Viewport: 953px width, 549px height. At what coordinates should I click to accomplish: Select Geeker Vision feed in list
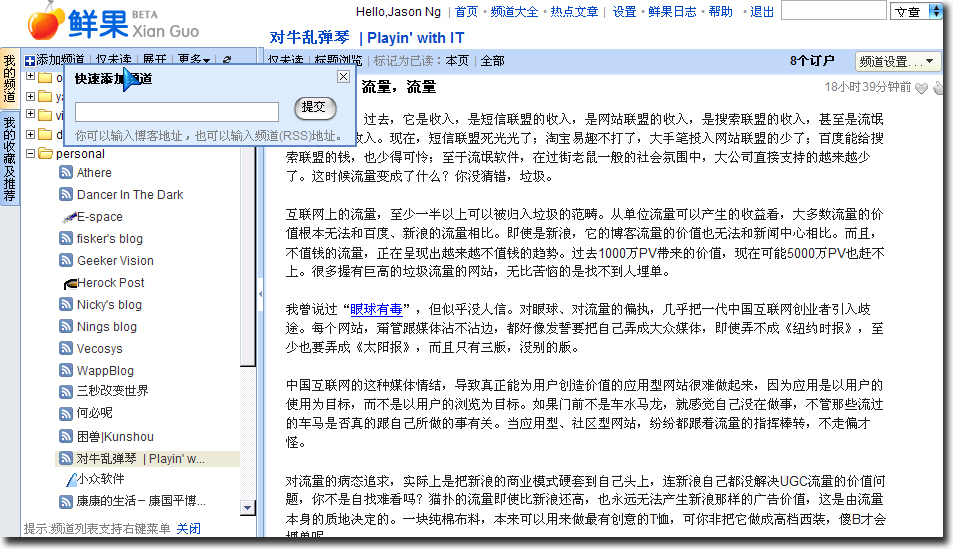[115, 261]
